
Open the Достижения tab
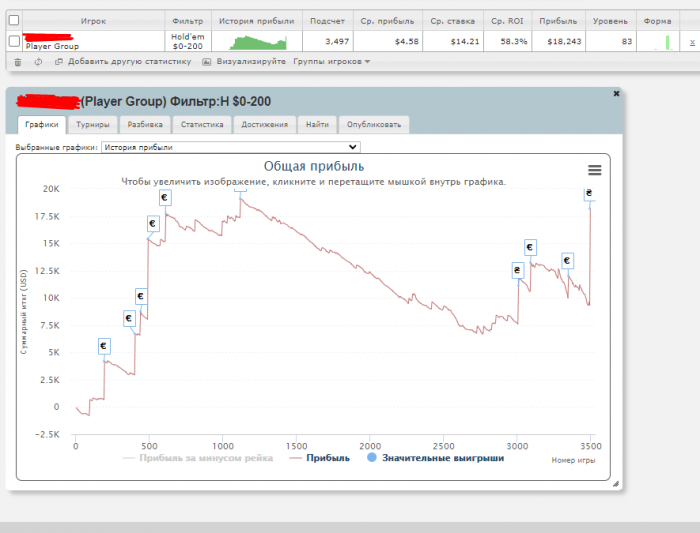tap(265, 125)
